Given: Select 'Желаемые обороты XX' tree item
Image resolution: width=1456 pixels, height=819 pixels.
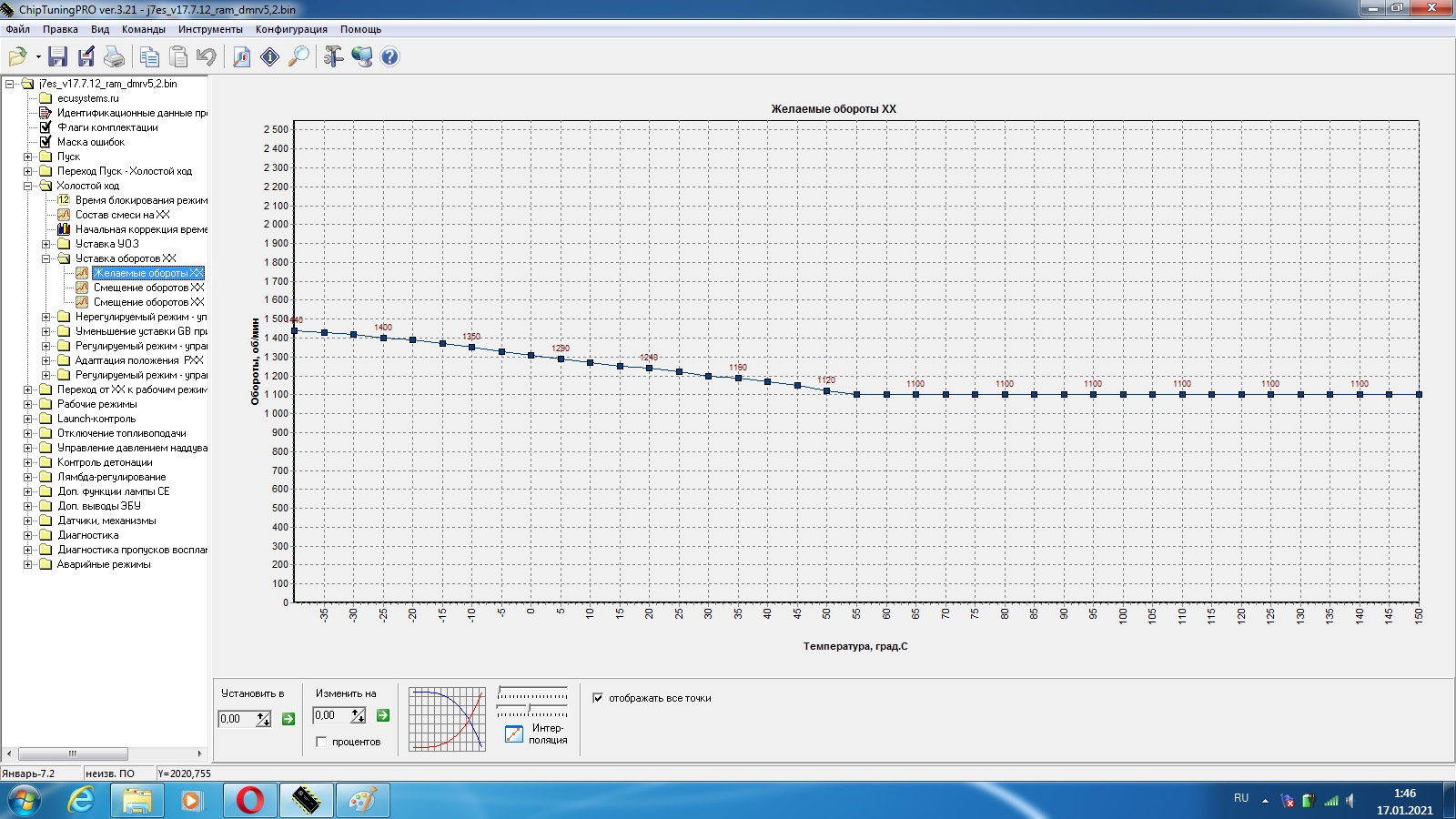Looking at the screenshot, I should pos(148,273).
